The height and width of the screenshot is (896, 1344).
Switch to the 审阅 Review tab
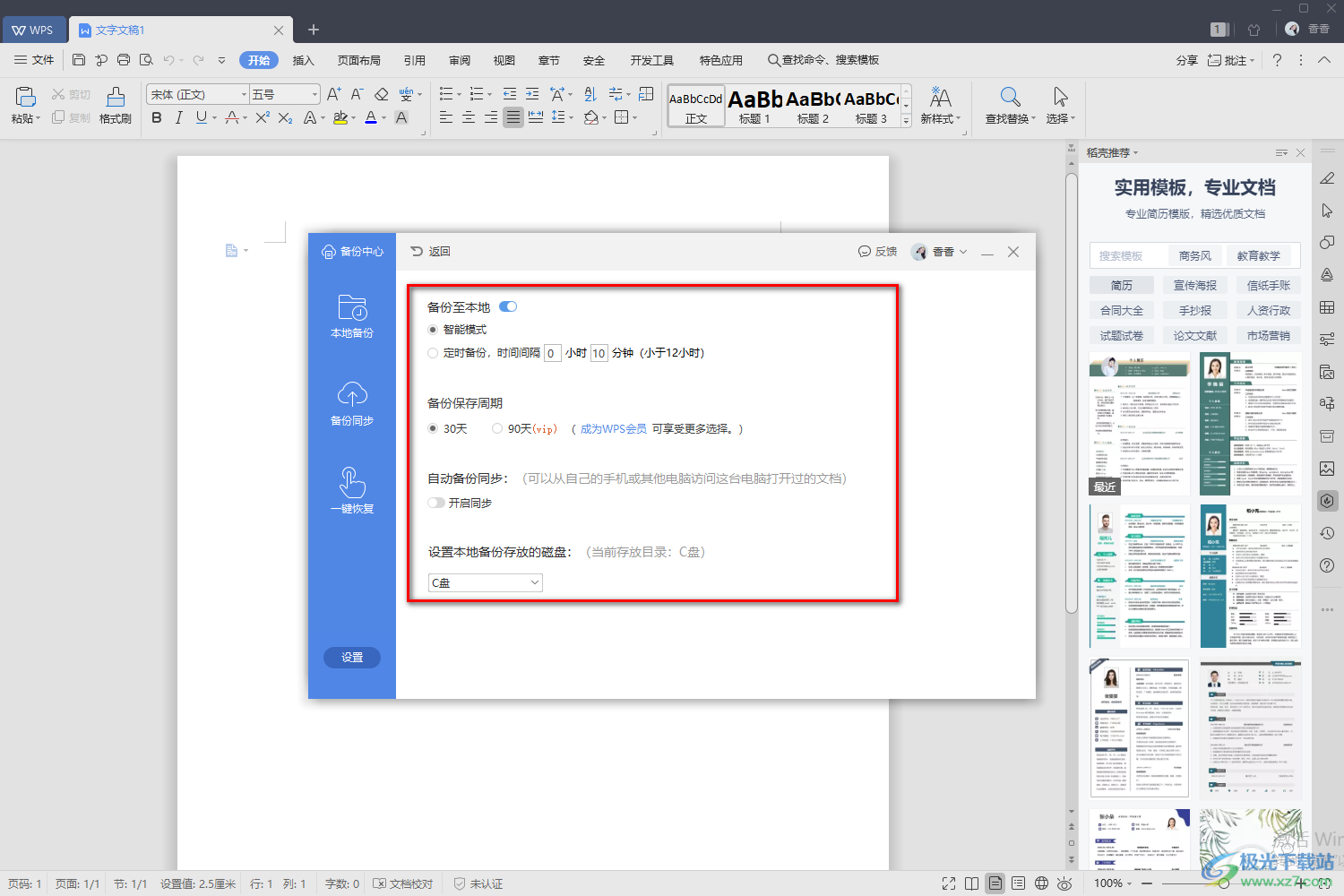click(x=460, y=60)
